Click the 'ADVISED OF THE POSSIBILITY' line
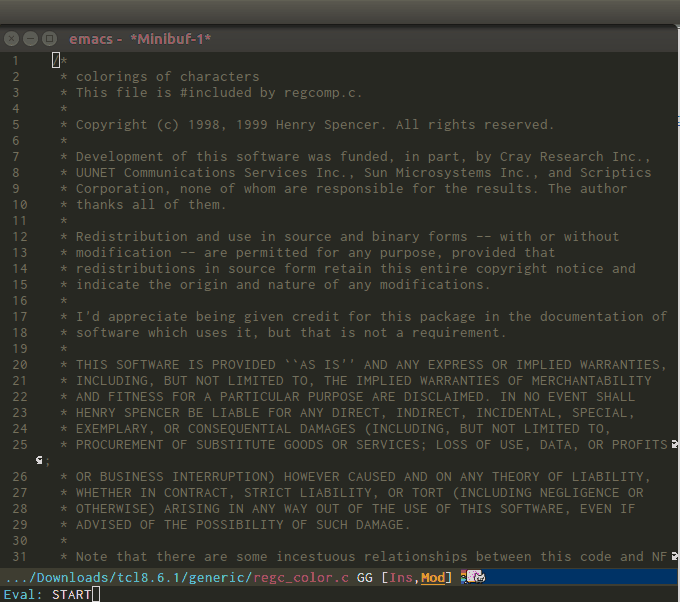Image resolution: width=680 pixels, height=602 pixels. click(235, 525)
